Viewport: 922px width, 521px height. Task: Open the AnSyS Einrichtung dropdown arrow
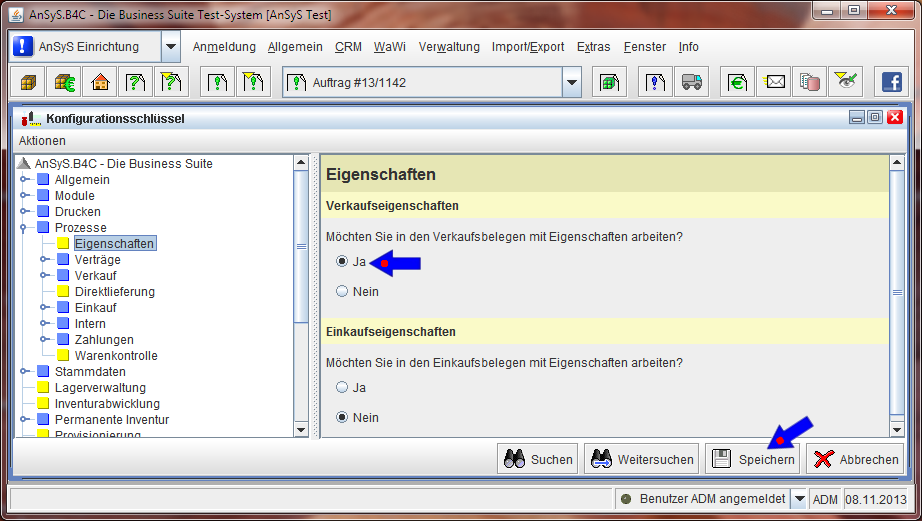(170, 47)
